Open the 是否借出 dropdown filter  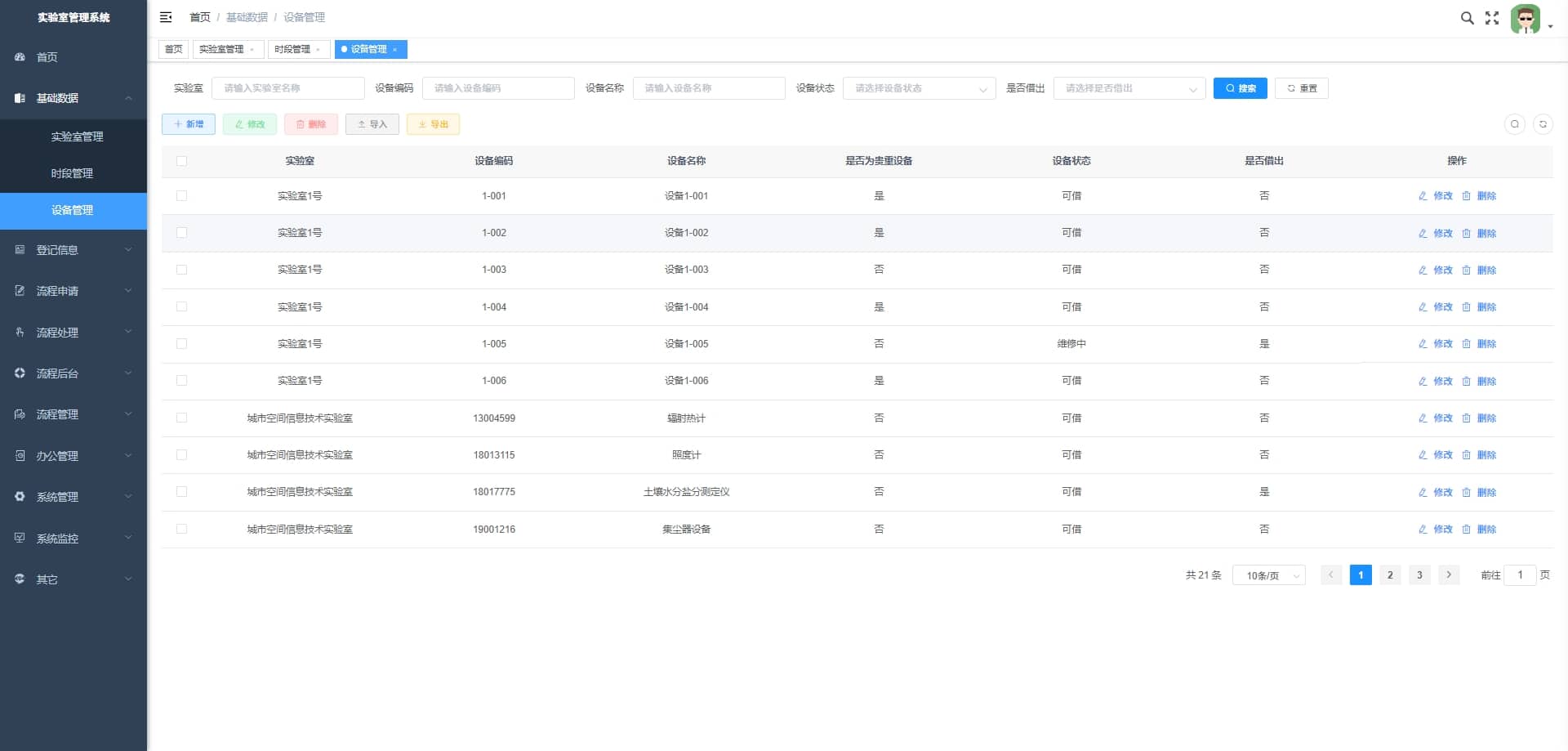coord(1129,88)
